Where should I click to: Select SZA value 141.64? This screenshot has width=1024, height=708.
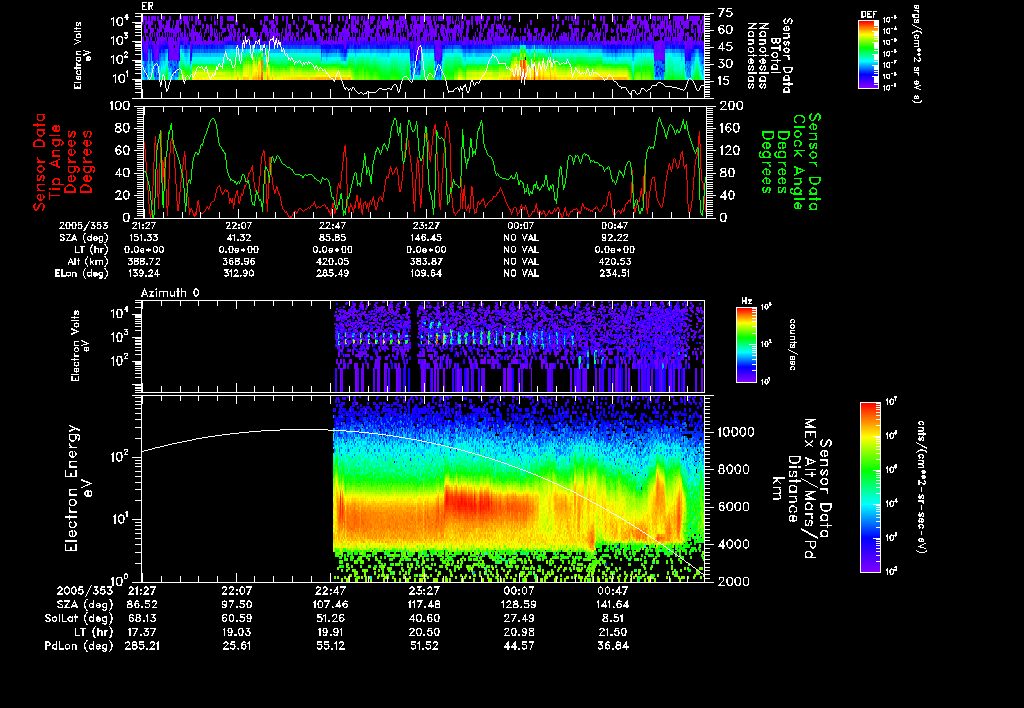click(613, 605)
